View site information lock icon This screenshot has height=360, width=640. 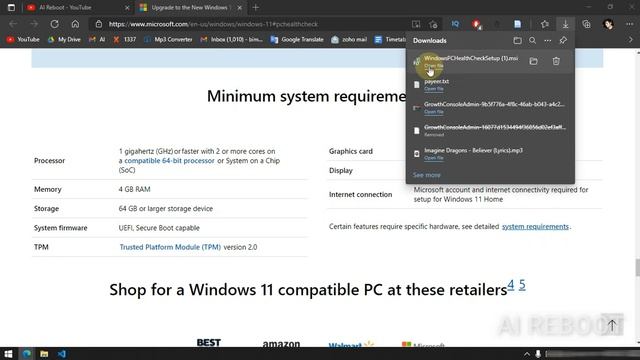coord(99,24)
